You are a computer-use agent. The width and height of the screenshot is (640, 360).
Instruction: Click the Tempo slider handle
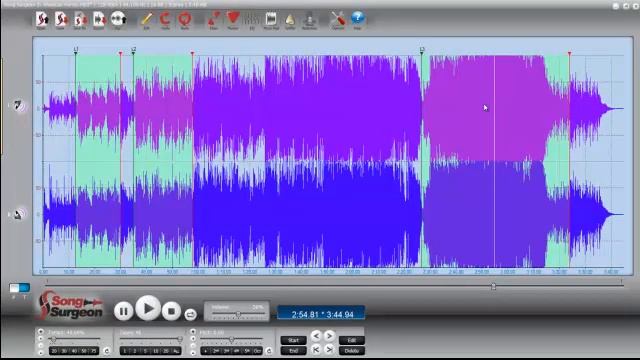(53, 340)
